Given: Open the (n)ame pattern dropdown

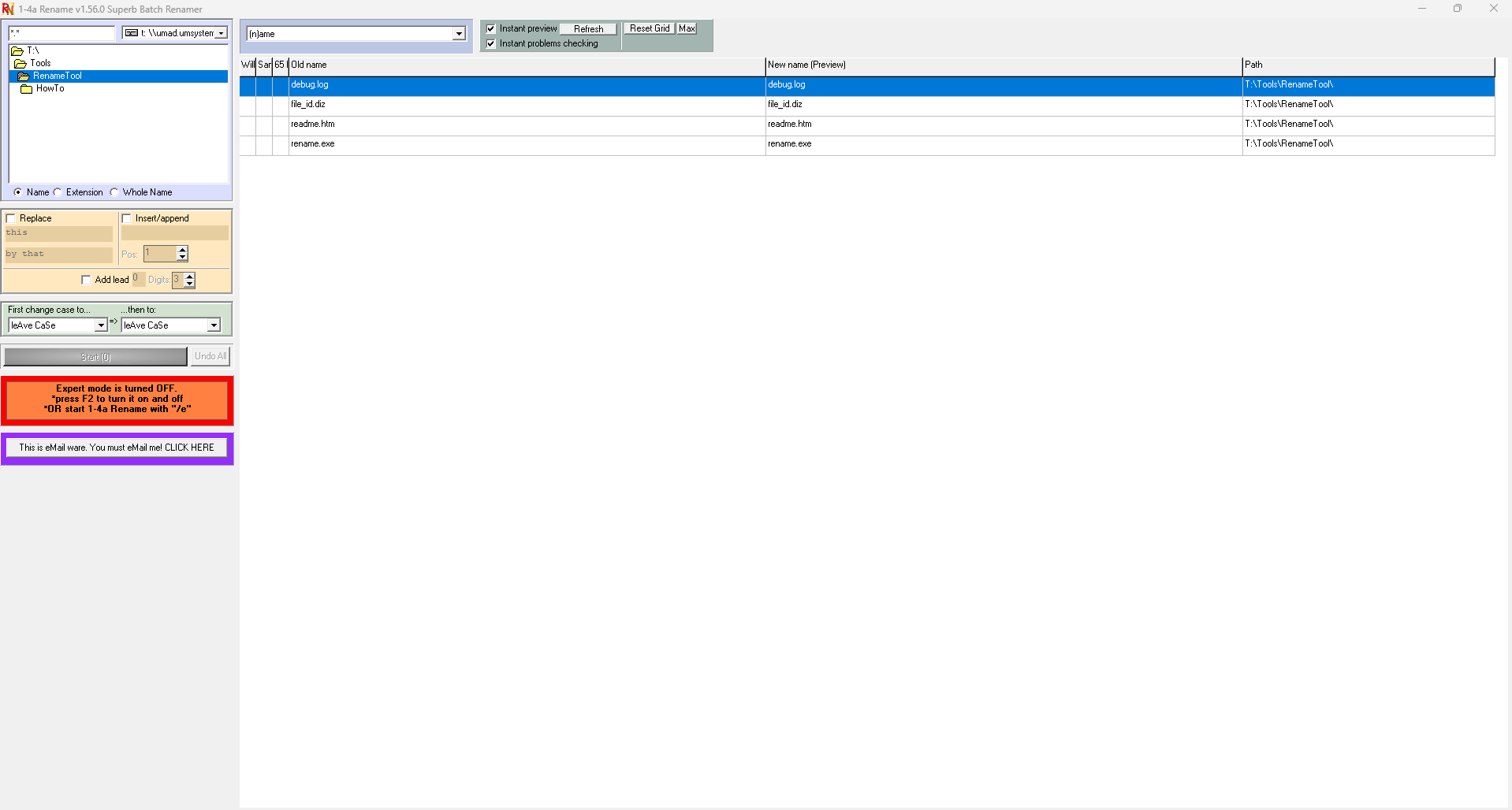Looking at the screenshot, I should click(x=458, y=34).
